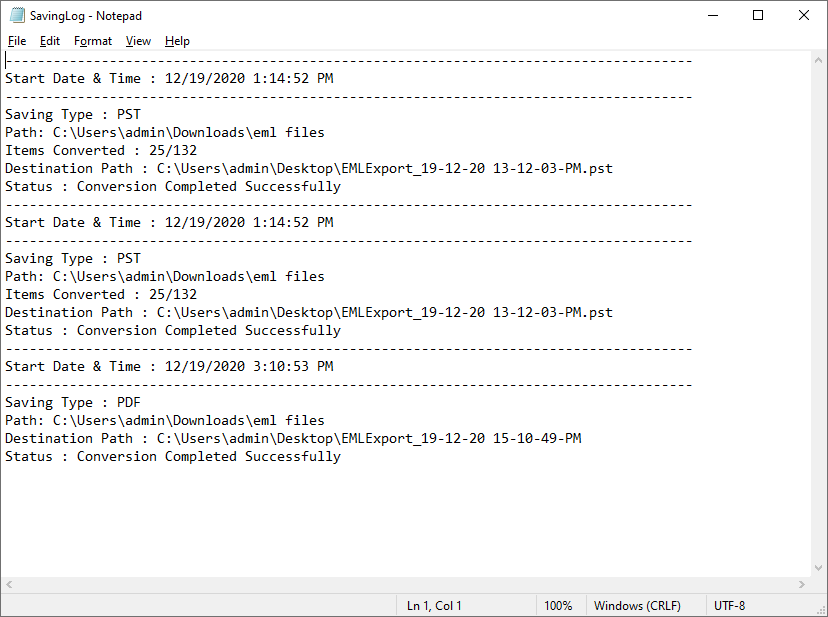Click the horizontal scrollbar track

(406, 584)
